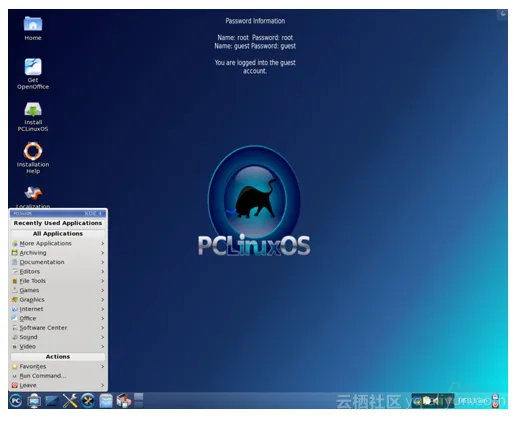The width and height of the screenshot is (517, 421).
Task: Click the virtual desktop pager in taskbar
Action: coord(139,400)
